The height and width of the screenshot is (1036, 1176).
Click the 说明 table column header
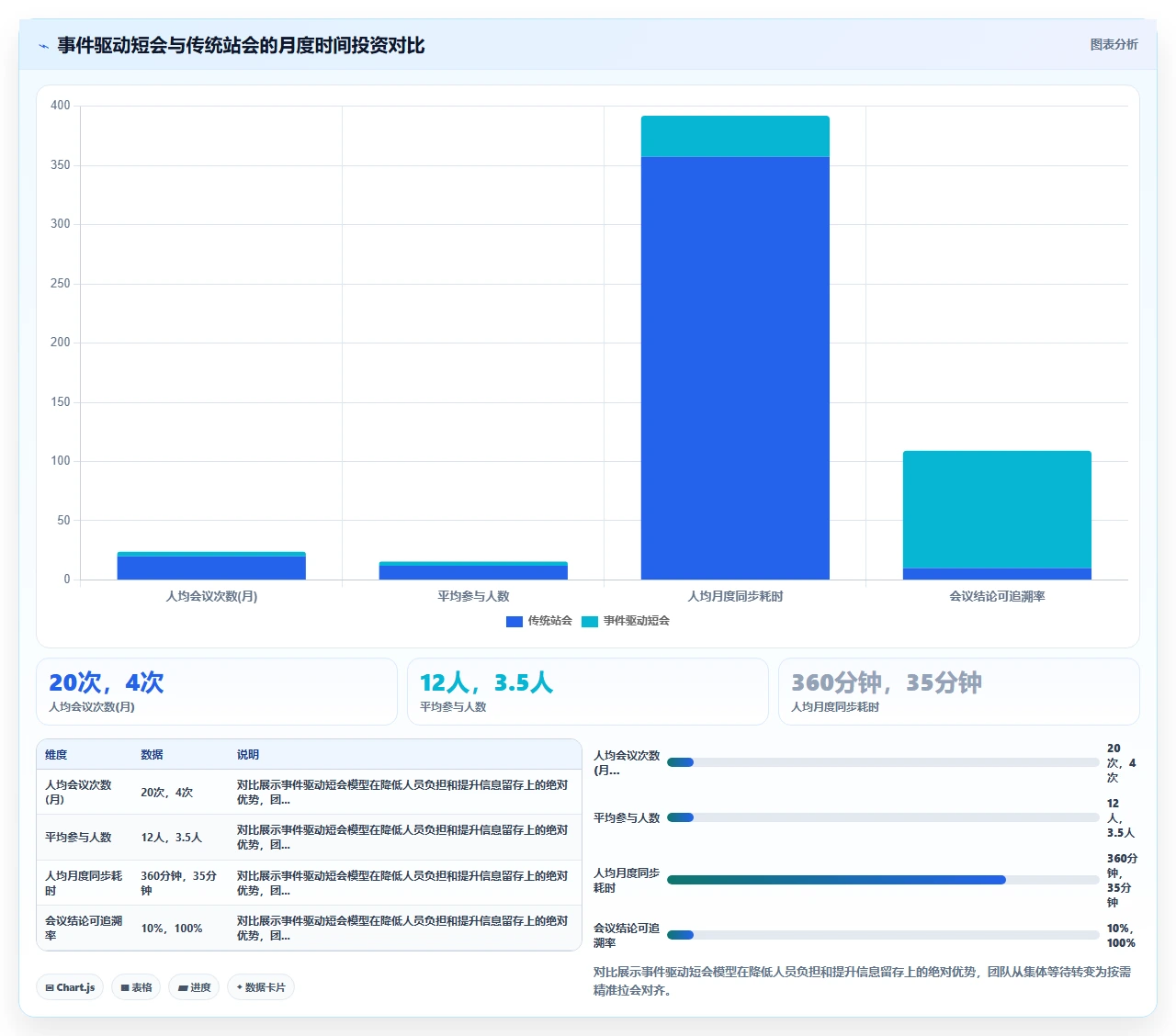pos(248,755)
